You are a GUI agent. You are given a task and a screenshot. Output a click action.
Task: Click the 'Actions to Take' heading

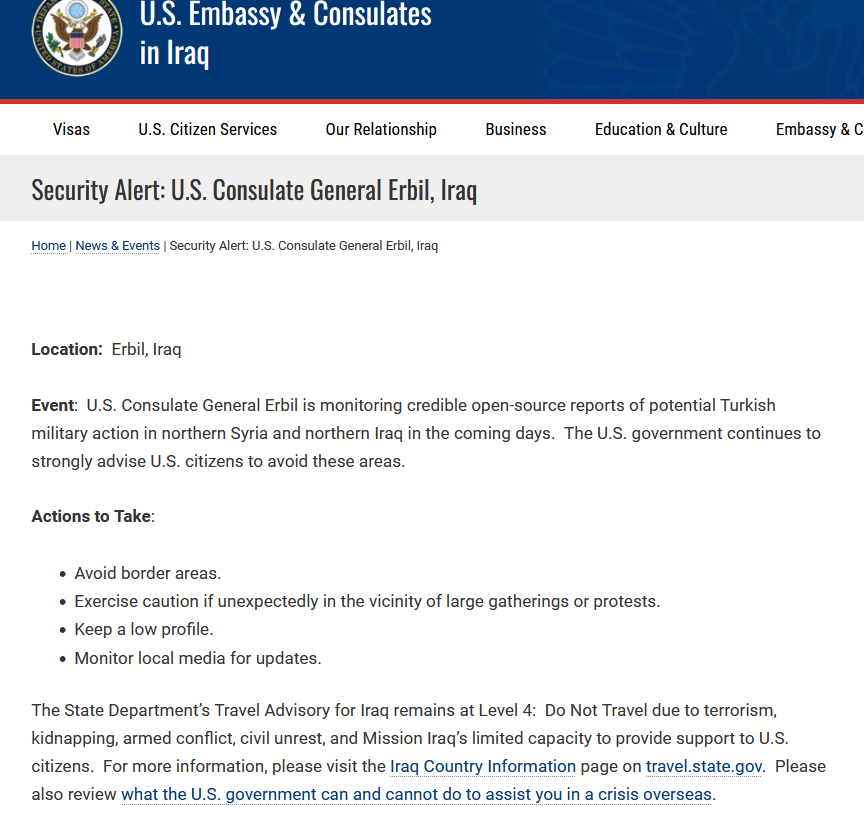pyautogui.click(x=93, y=516)
